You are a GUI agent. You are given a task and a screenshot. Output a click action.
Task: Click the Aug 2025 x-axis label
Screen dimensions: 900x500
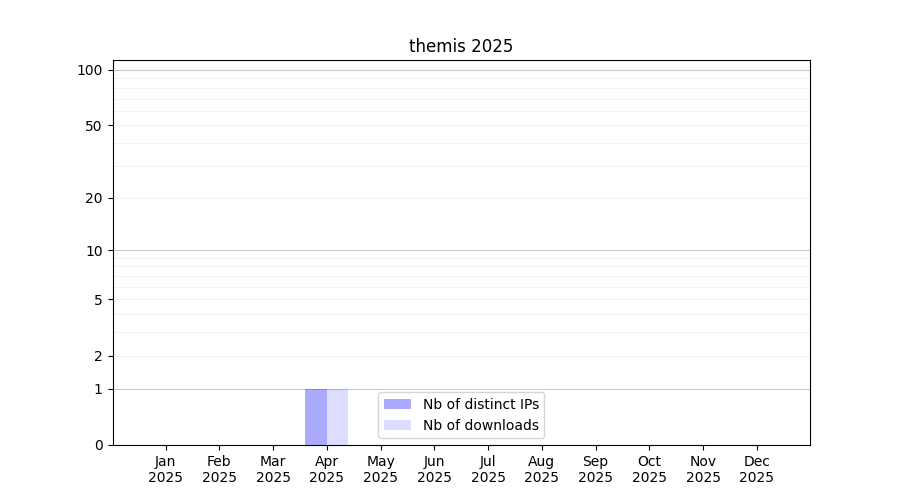[542, 469]
